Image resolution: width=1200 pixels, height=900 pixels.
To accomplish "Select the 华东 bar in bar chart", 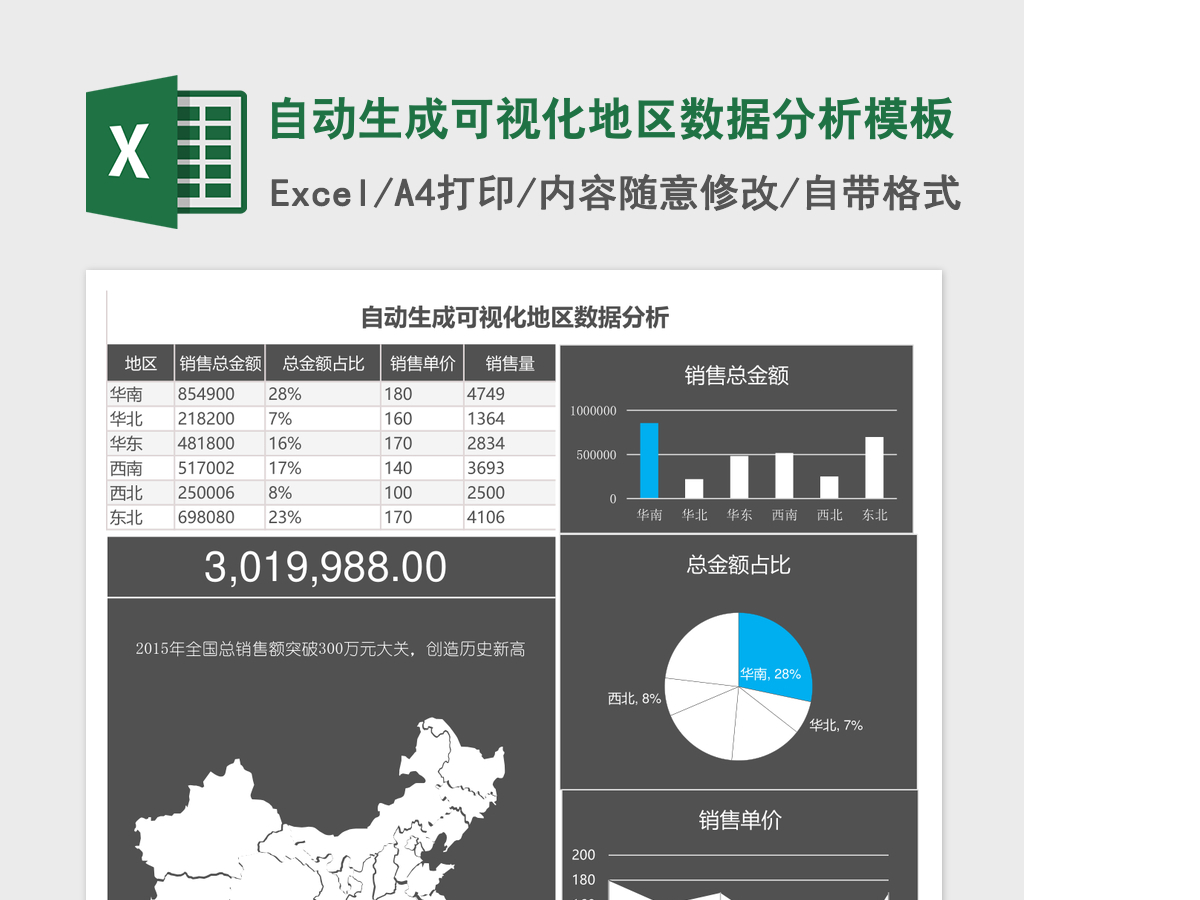I will coord(739,477).
